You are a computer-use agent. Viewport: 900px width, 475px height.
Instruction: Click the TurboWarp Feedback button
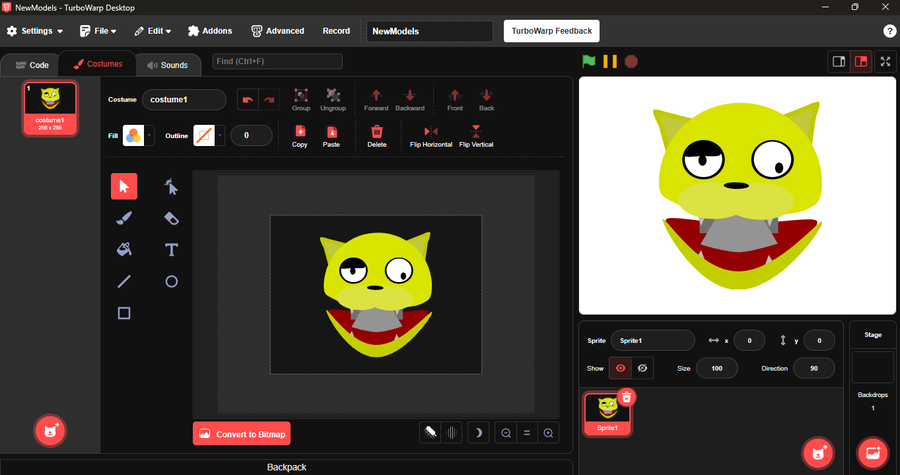tap(552, 31)
